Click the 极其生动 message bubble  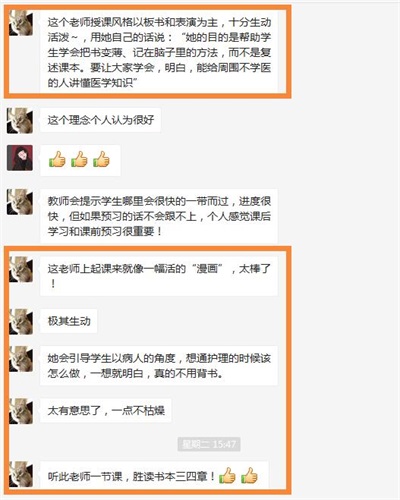(x=69, y=321)
